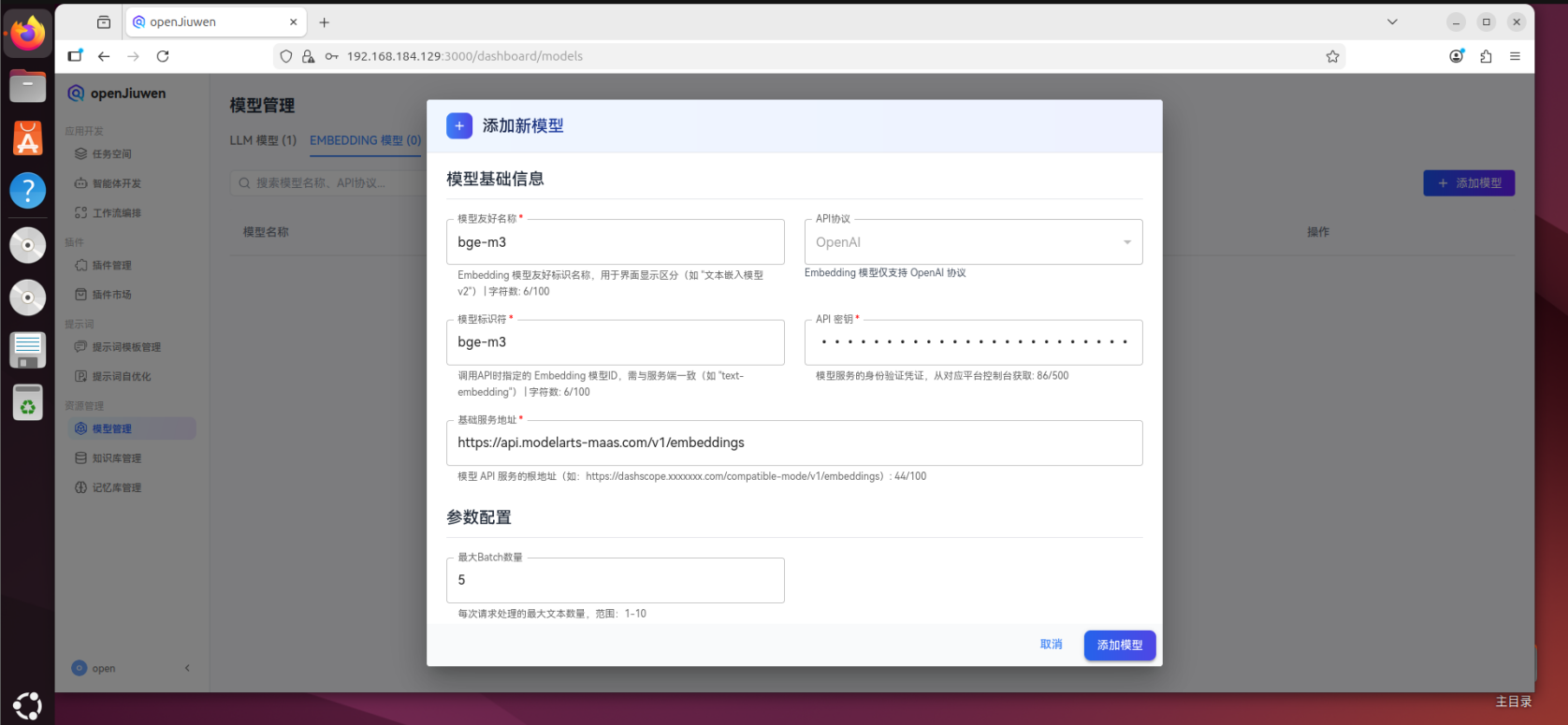The height and width of the screenshot is (725, 1568).
Task: Open Show Applications in the dock
Action: click(x=27, y=705)
